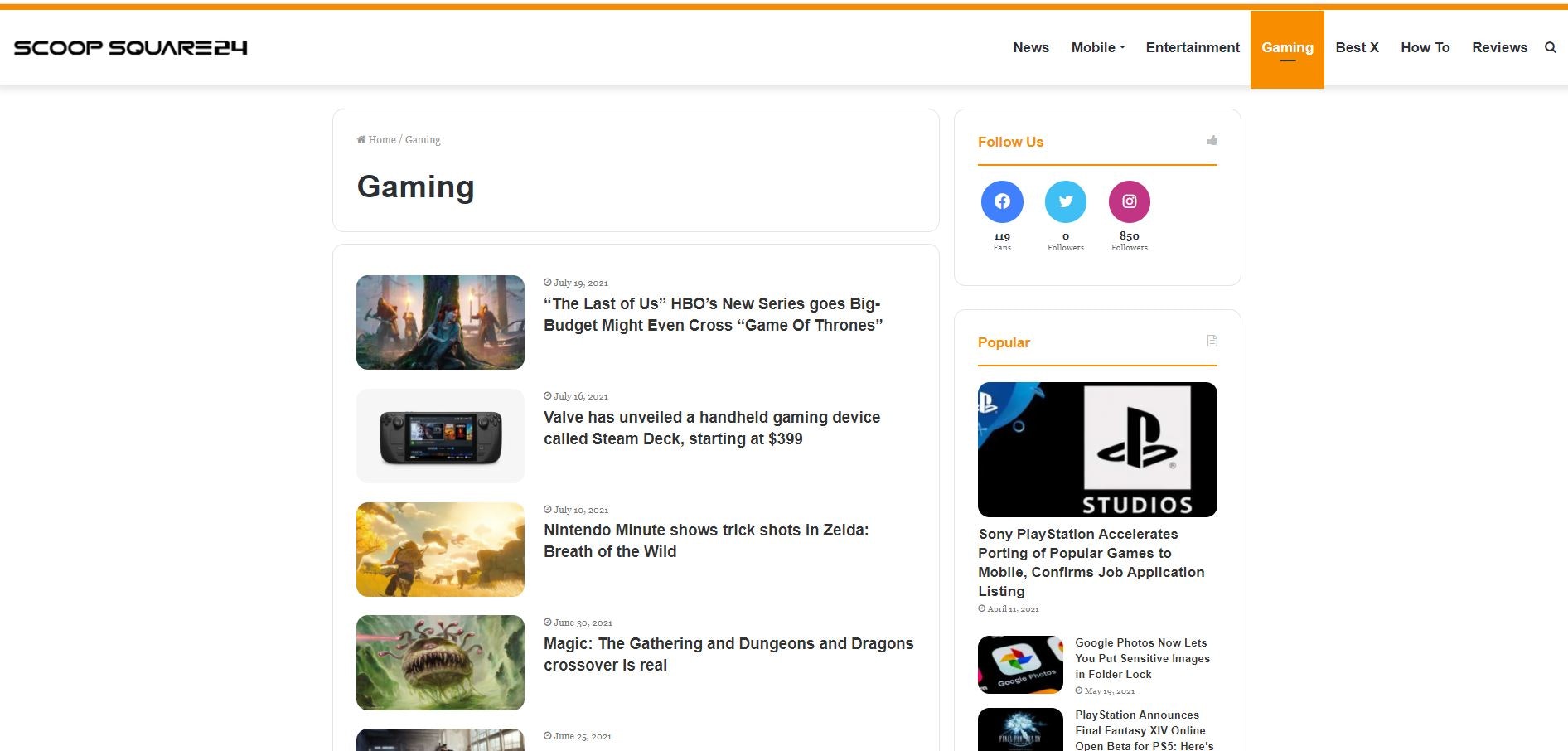Viewport: 1568px width, 751px height.
Task: Click the Zelda Breath of the Wild thumbnail
Action: (x=440, y=550)
